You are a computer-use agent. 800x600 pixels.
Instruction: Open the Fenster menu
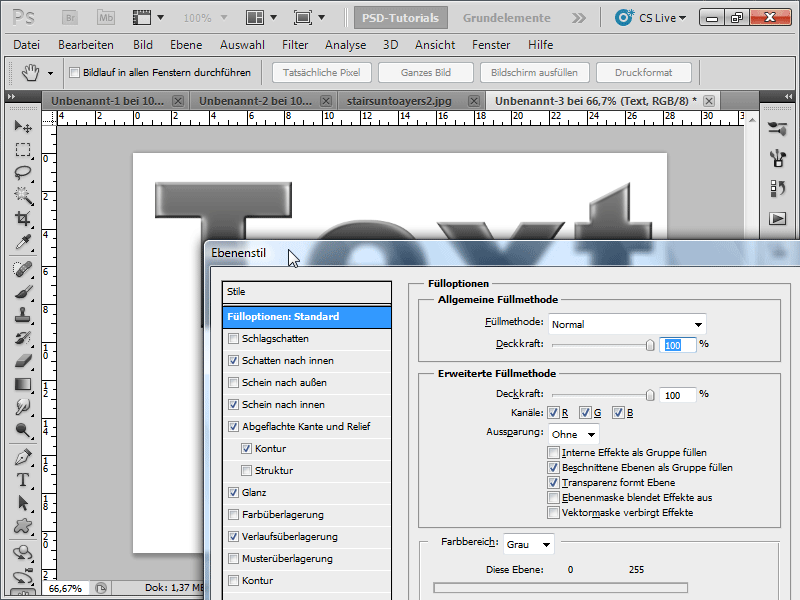(x=491, y=45)
